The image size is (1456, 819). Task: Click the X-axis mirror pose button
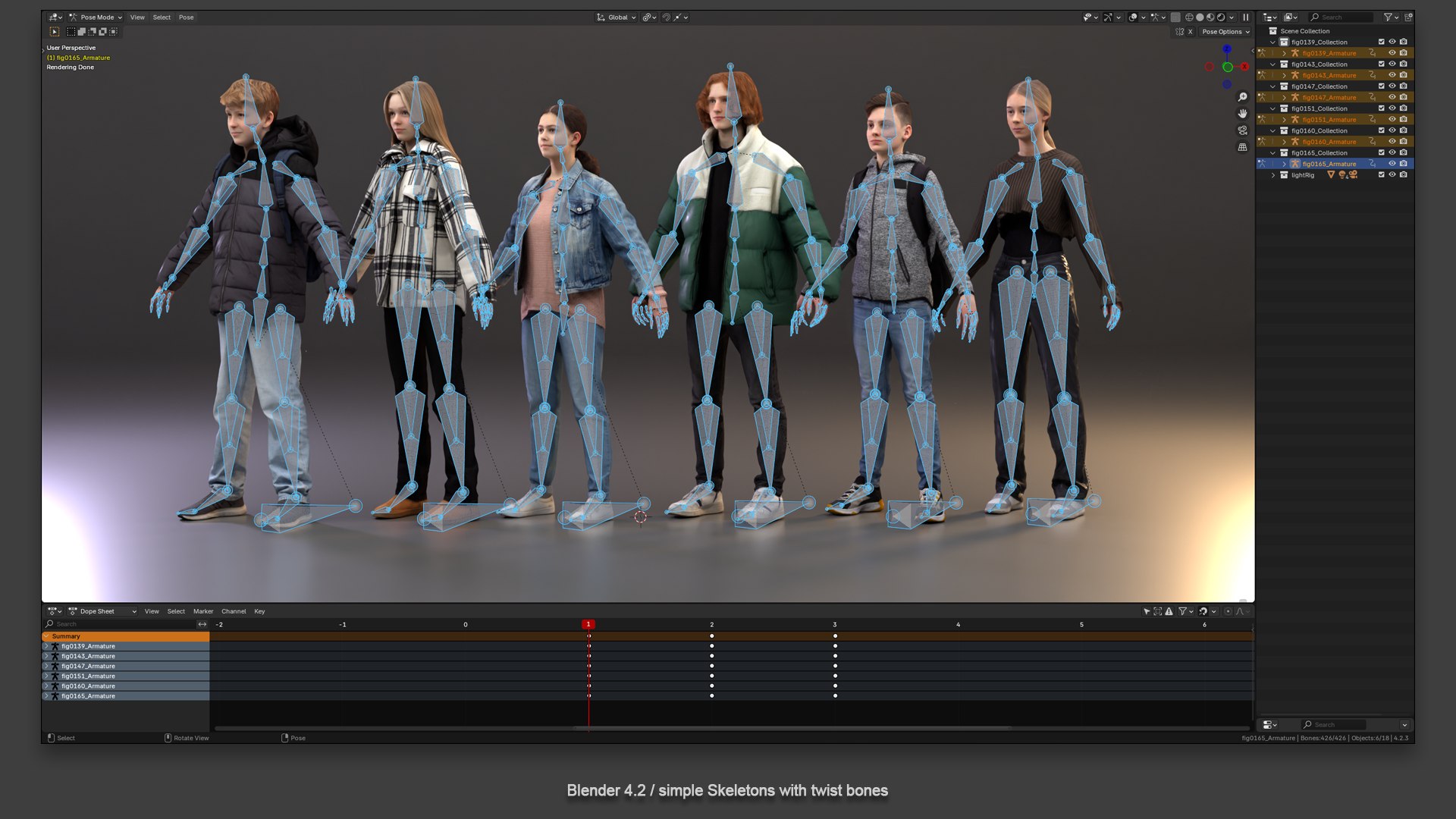(1190, 32)
